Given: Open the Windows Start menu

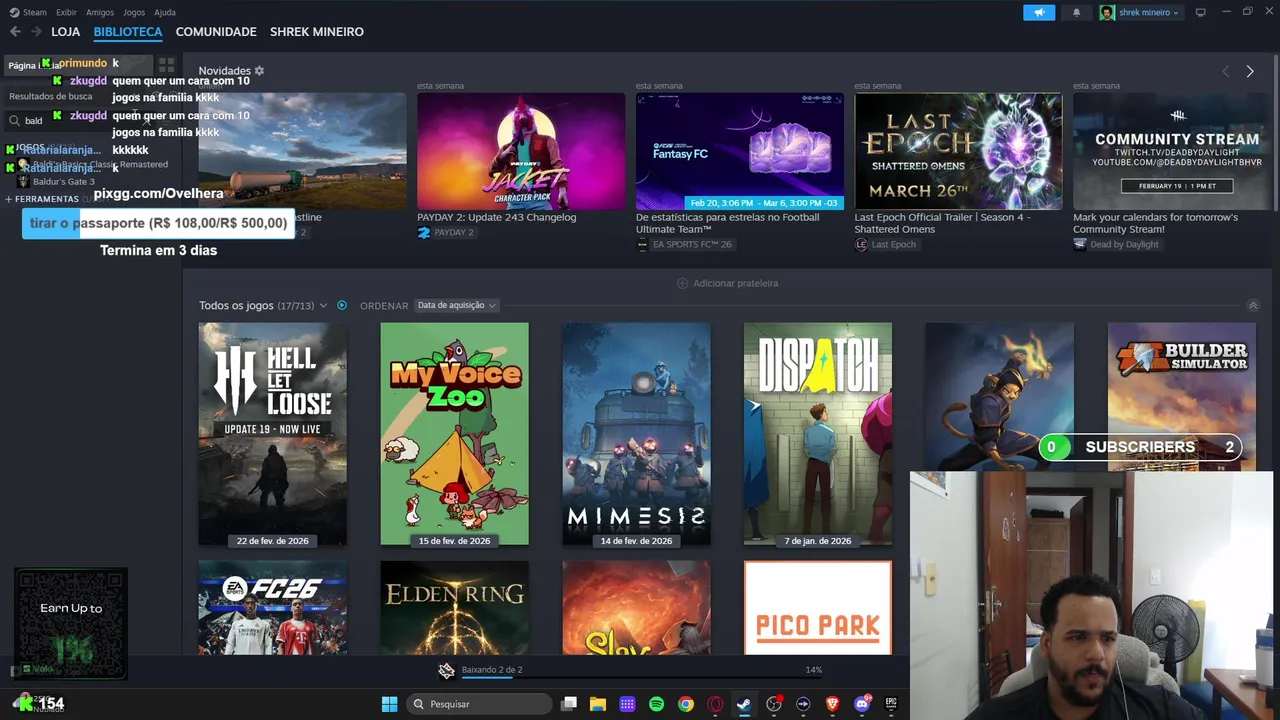Looking at the screenshot, I should [390, 704].
